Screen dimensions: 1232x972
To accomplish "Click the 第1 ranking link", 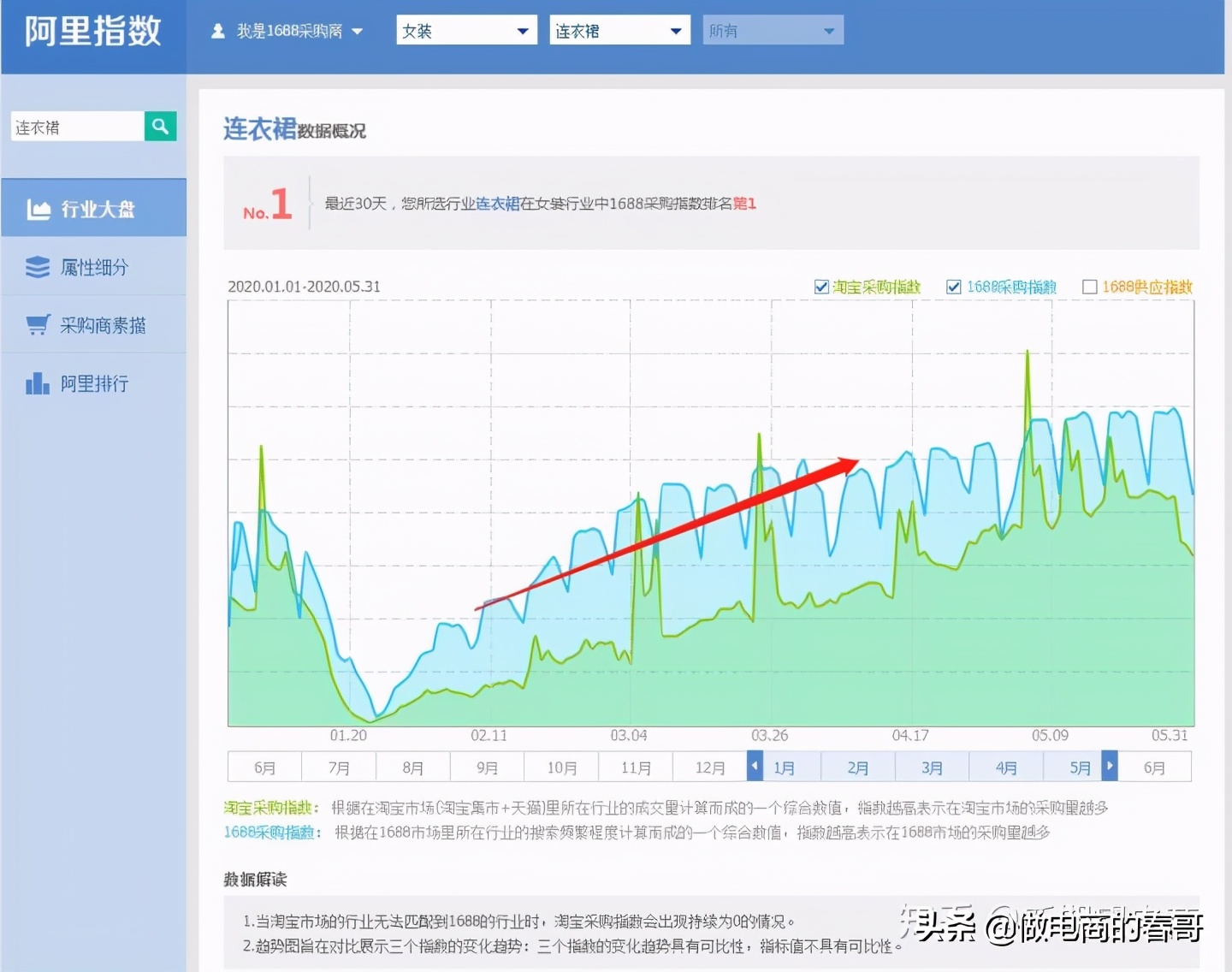I will (x=743, y=204).
